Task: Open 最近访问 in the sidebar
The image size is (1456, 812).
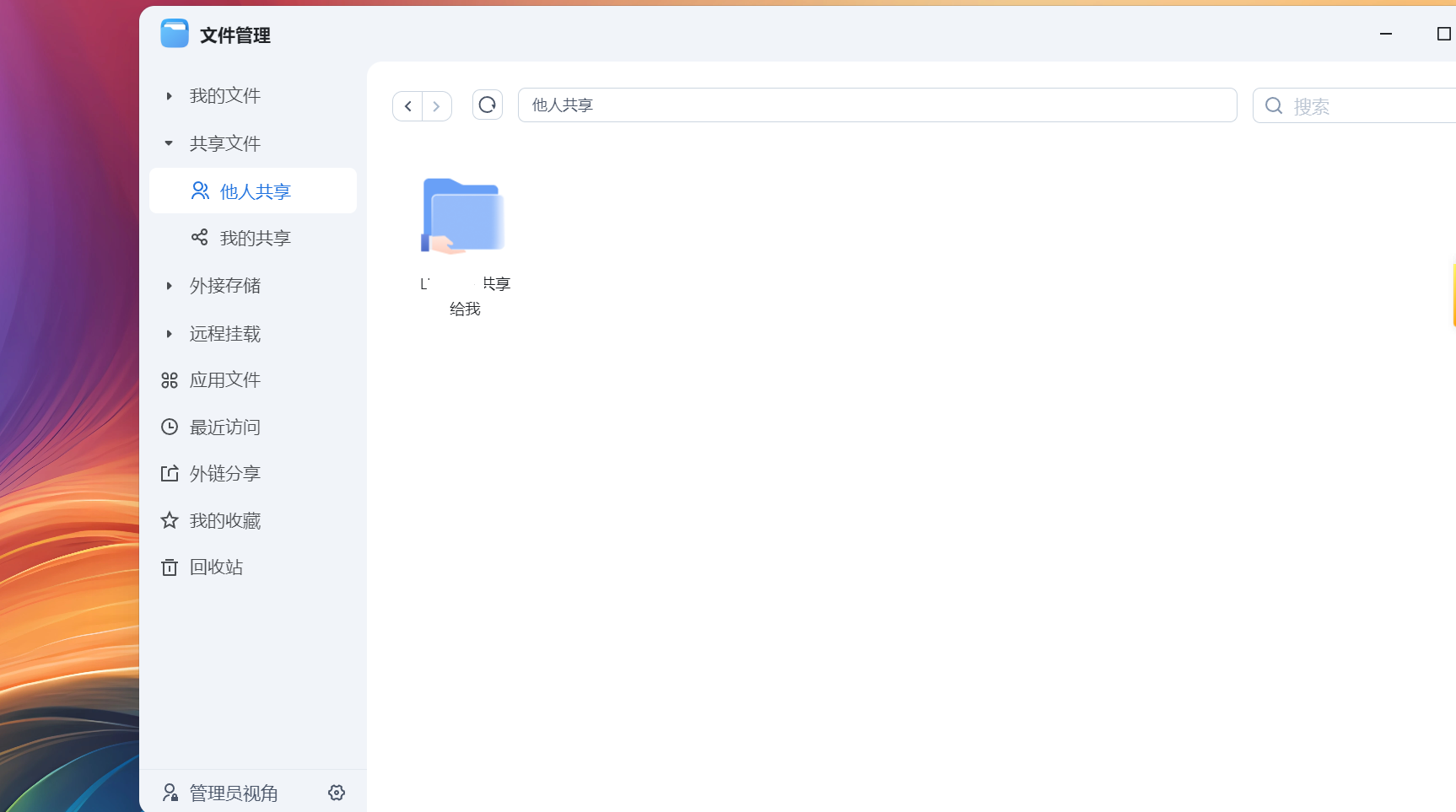Action: coord(225,428)
